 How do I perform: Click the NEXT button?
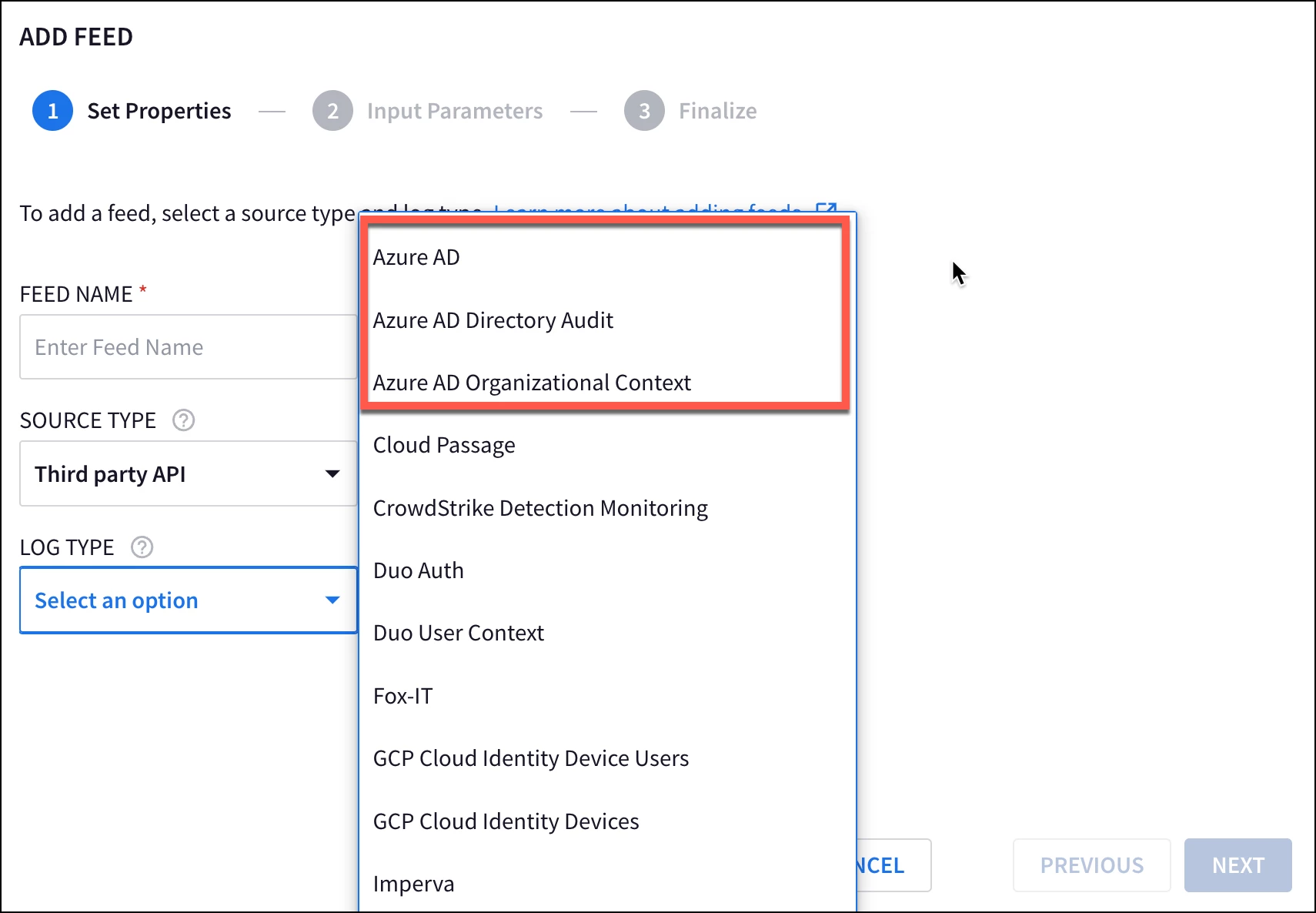(x=1238, y=865)
